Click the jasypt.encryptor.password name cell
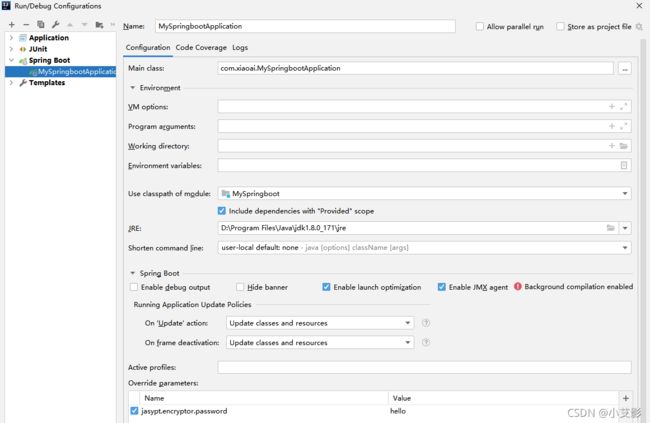Image resolution: width=650 pixels, height=423 pixels. [x=184, y=411]
